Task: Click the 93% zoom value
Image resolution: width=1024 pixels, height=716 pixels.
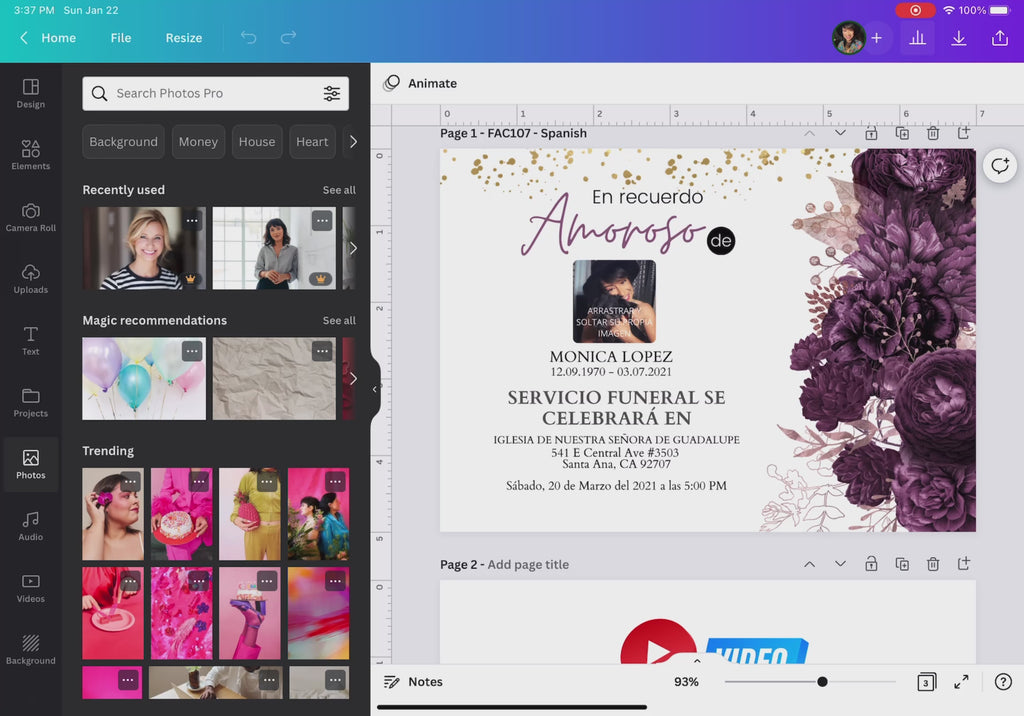Action: (x=686, y=682)
